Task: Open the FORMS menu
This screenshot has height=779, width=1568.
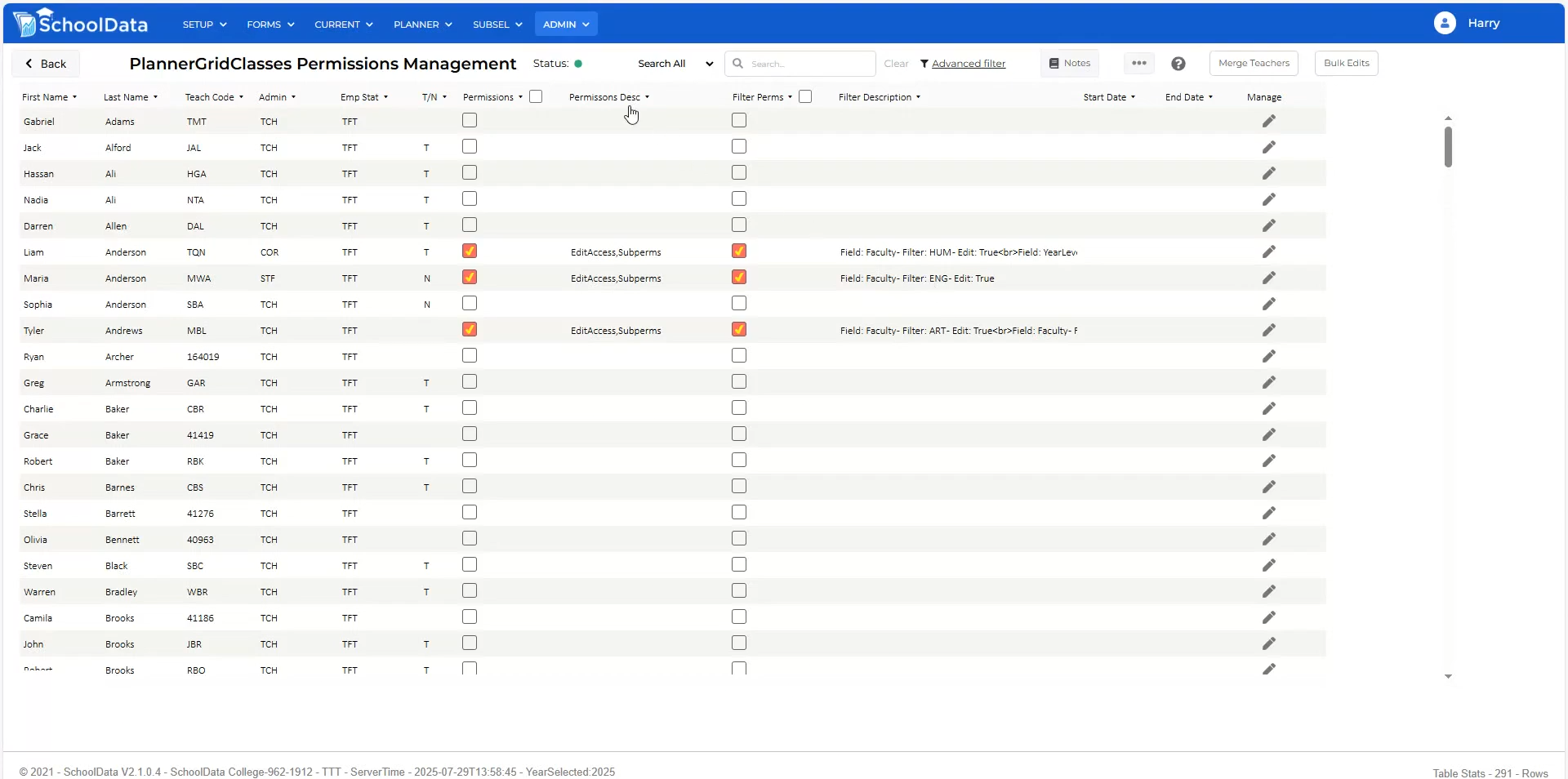Action: tap(270, 24)
